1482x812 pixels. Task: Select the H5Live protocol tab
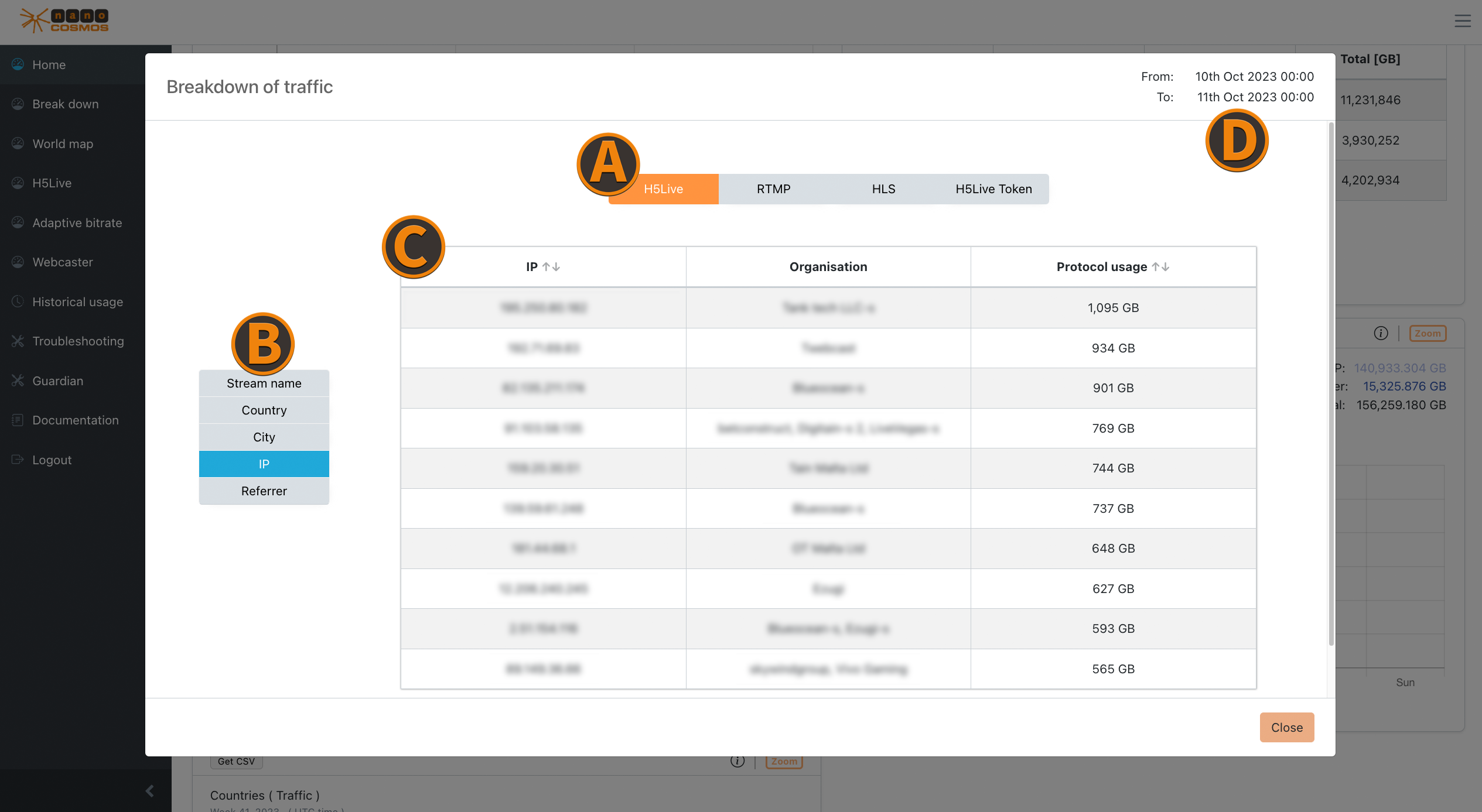pos(664,189)
